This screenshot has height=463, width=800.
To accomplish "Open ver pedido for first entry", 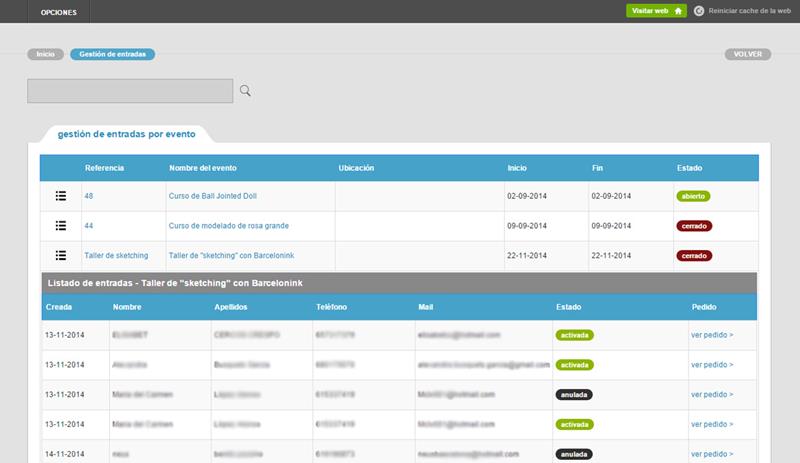I will point(711,335).
